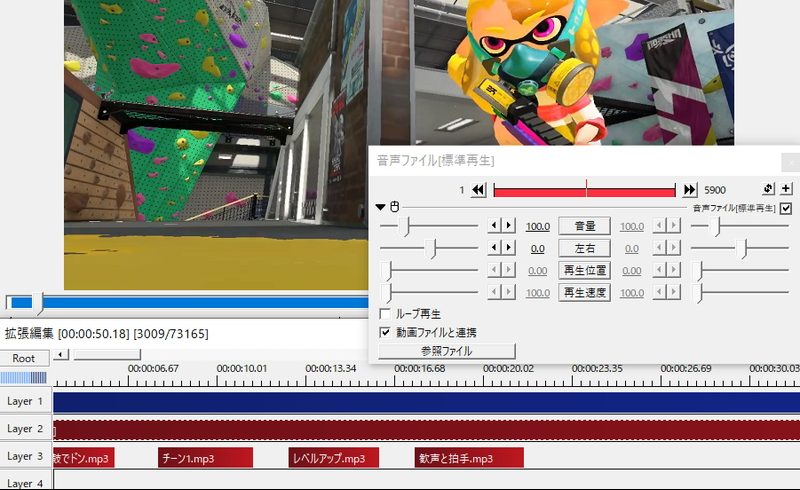
Task: Decrease left 音量 value with left arrow
Action: (x=494, y=225)
